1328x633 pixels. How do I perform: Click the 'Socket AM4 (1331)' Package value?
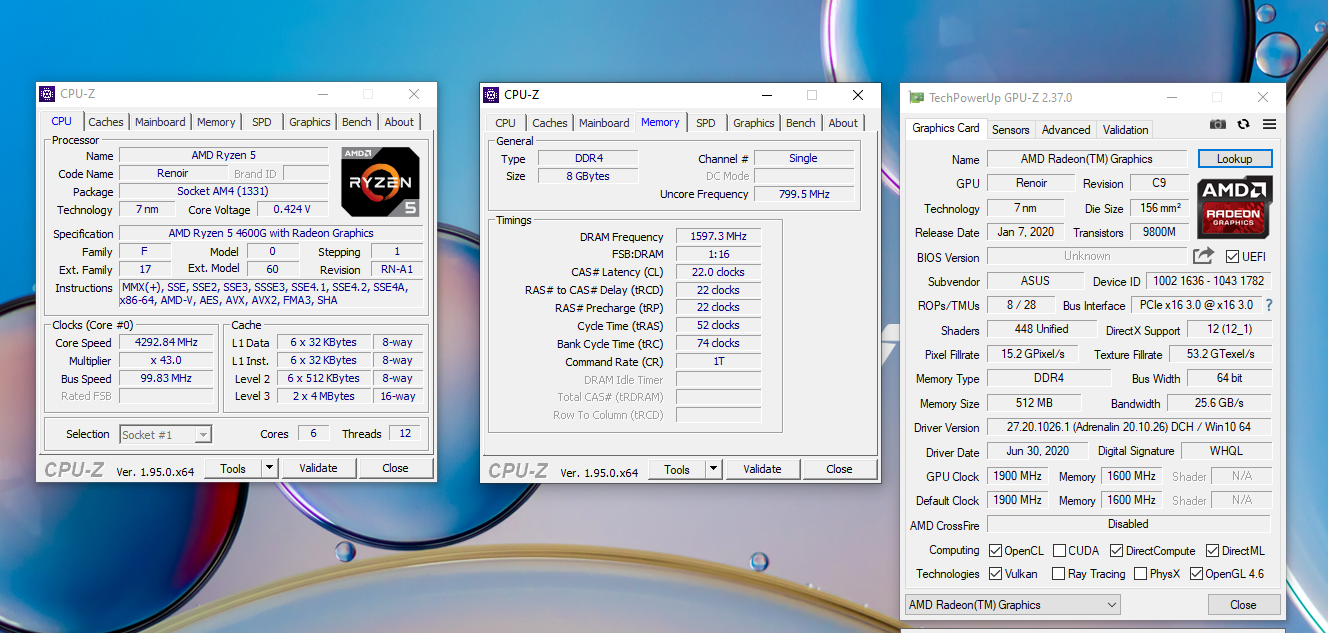[224, 191]
